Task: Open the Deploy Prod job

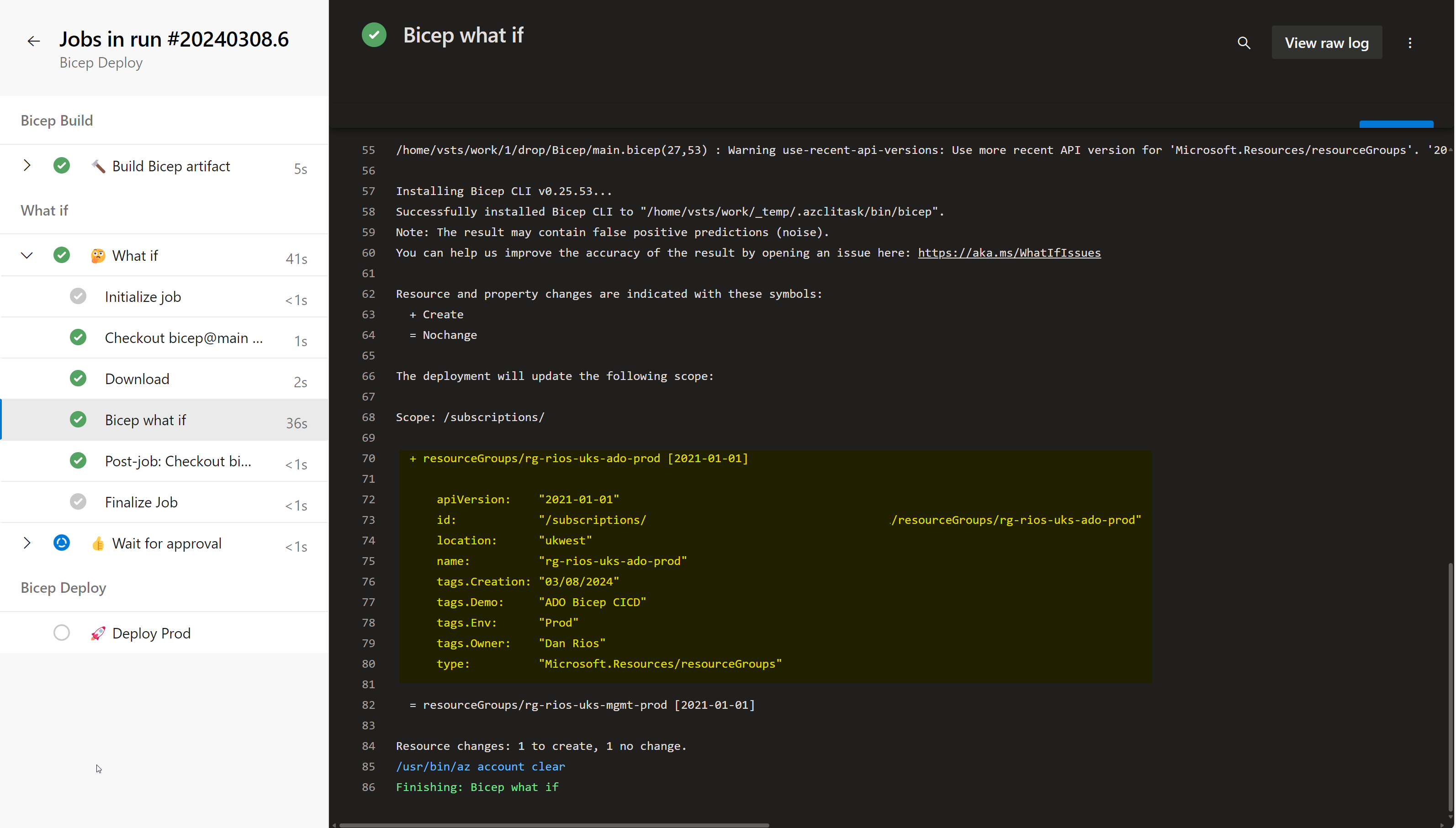Action: click(x=165, y=633)
